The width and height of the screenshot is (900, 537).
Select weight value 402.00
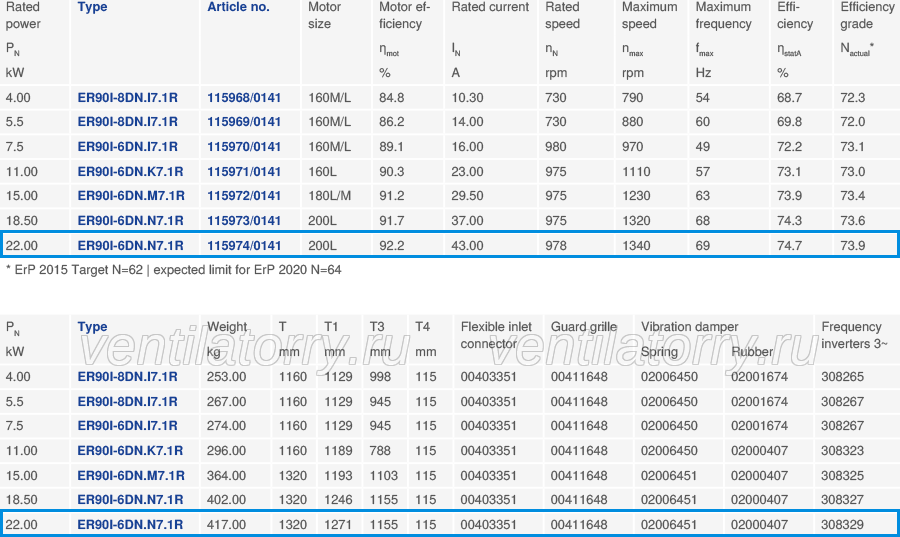(x=226, y=500)
